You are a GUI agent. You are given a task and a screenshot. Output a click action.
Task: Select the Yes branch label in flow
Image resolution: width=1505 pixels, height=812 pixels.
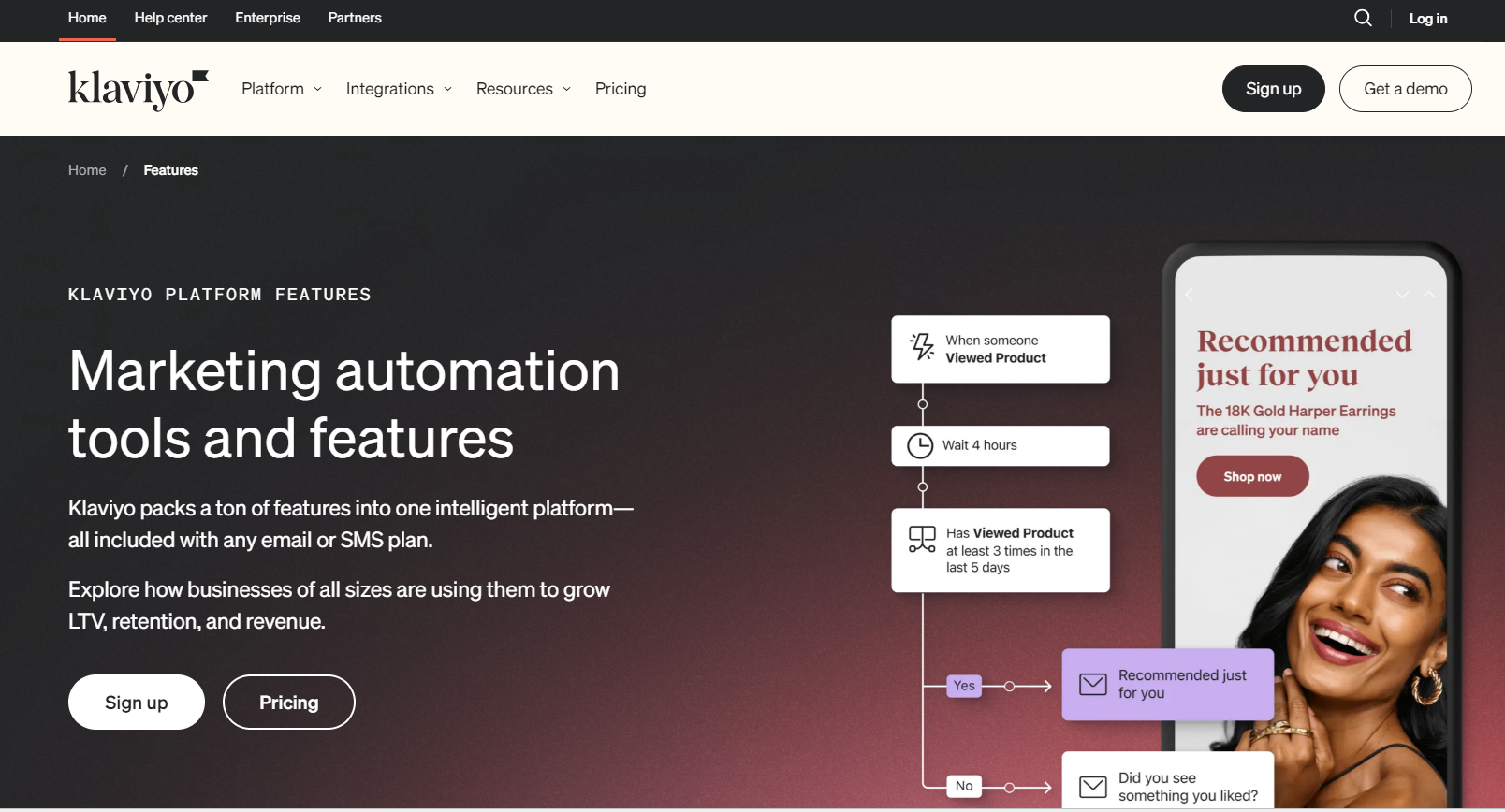[964, 686]
